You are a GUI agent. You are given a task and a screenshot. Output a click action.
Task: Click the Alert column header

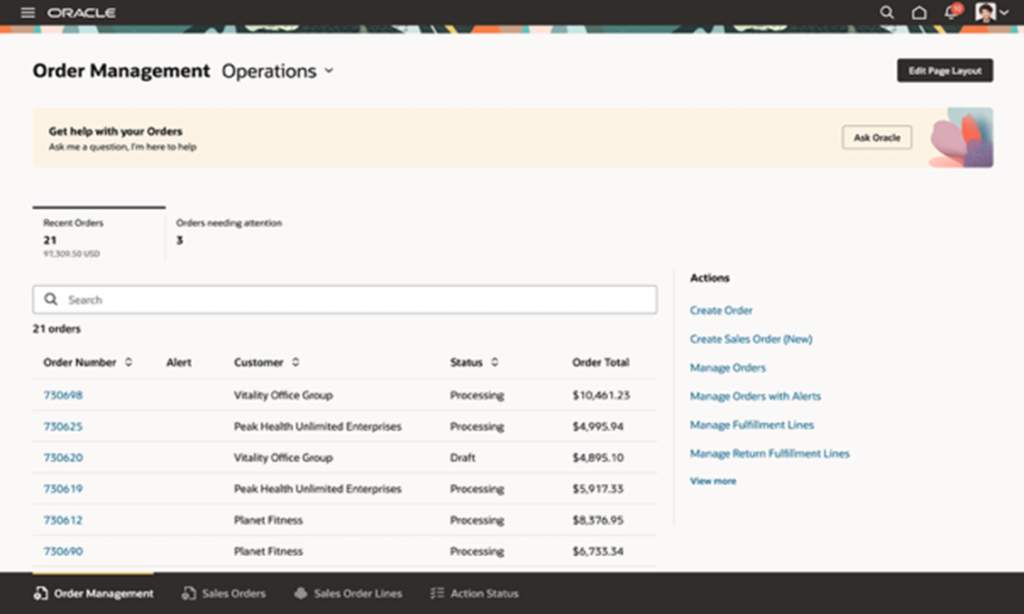(x=178, y=362)
